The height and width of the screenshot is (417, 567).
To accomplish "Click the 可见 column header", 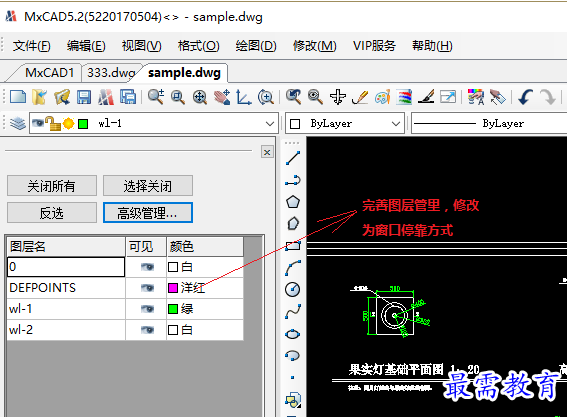I will 146,247.
